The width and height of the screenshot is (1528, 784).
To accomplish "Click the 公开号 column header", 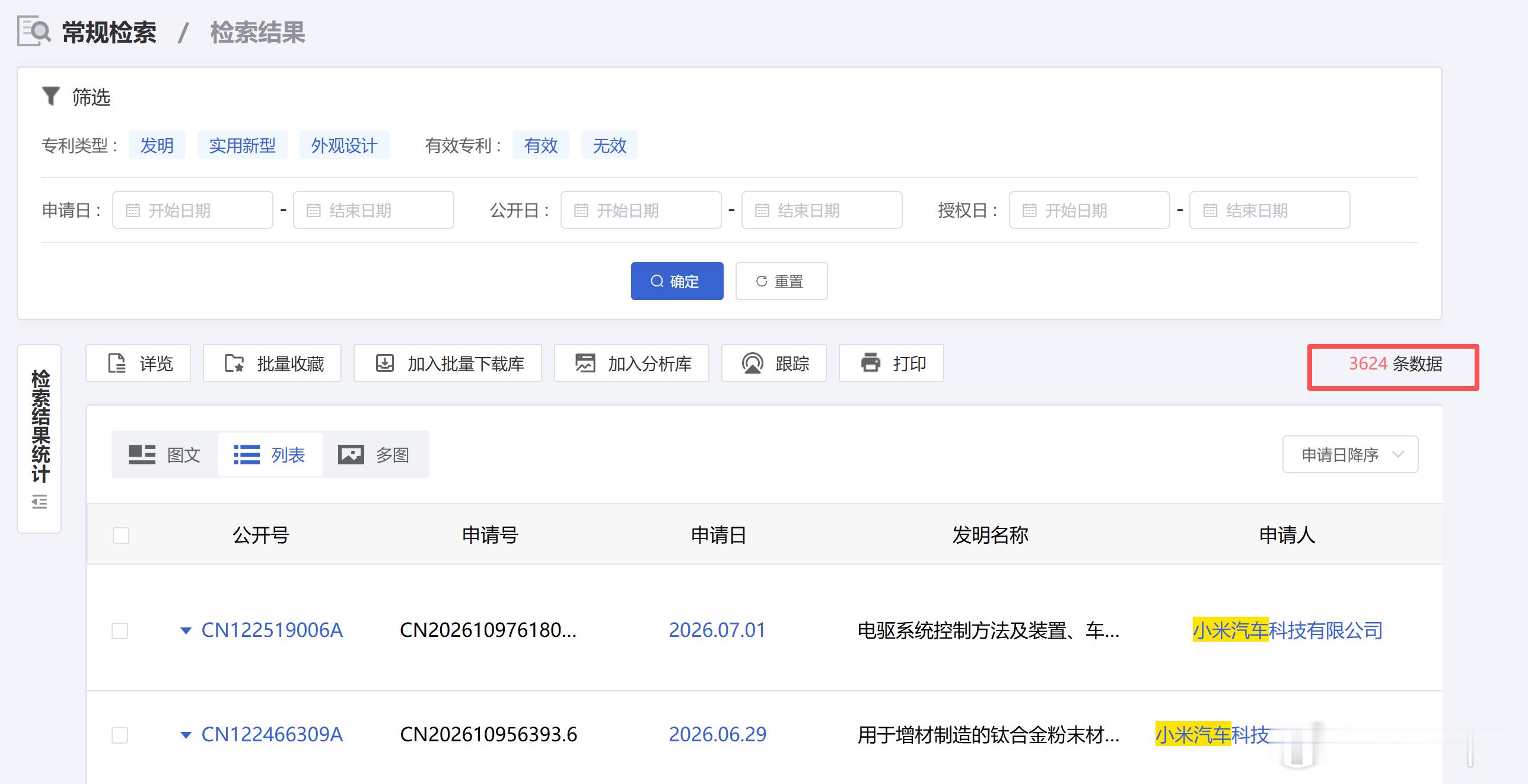I will 261,535.
